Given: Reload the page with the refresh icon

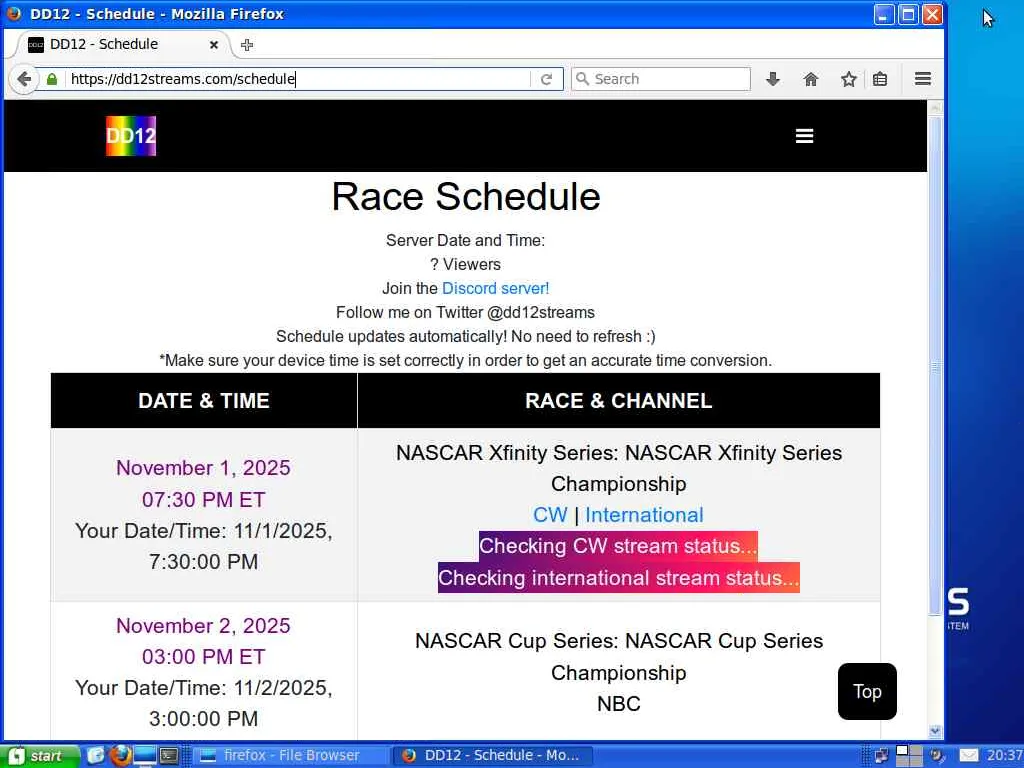Looking at the screenshot, I should coord(547,79).
